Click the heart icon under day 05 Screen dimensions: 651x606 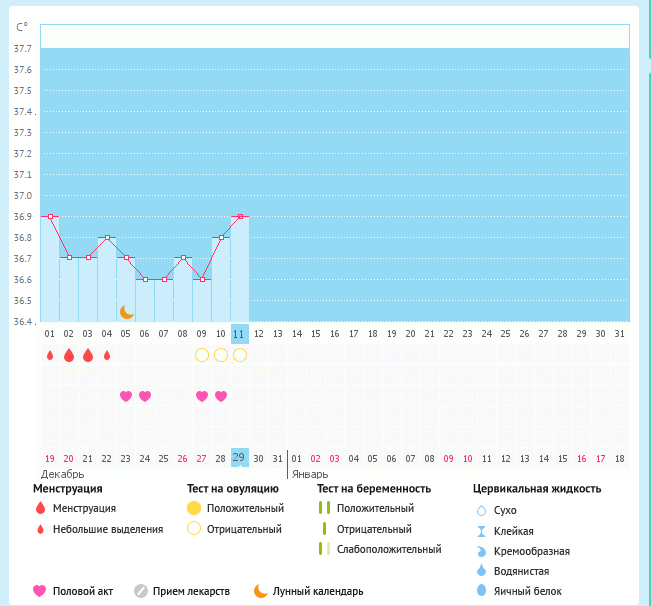coord(126,396)
